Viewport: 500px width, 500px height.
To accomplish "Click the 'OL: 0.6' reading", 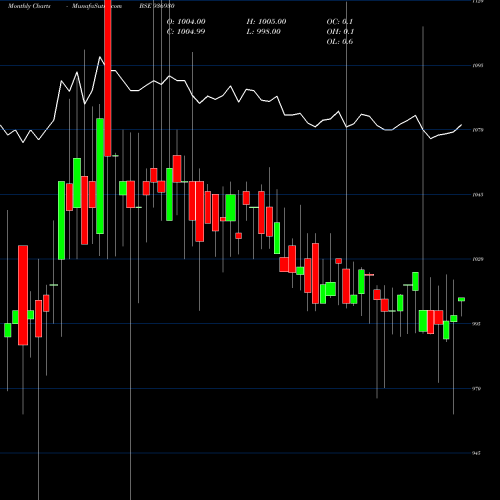I will point(340,42).
